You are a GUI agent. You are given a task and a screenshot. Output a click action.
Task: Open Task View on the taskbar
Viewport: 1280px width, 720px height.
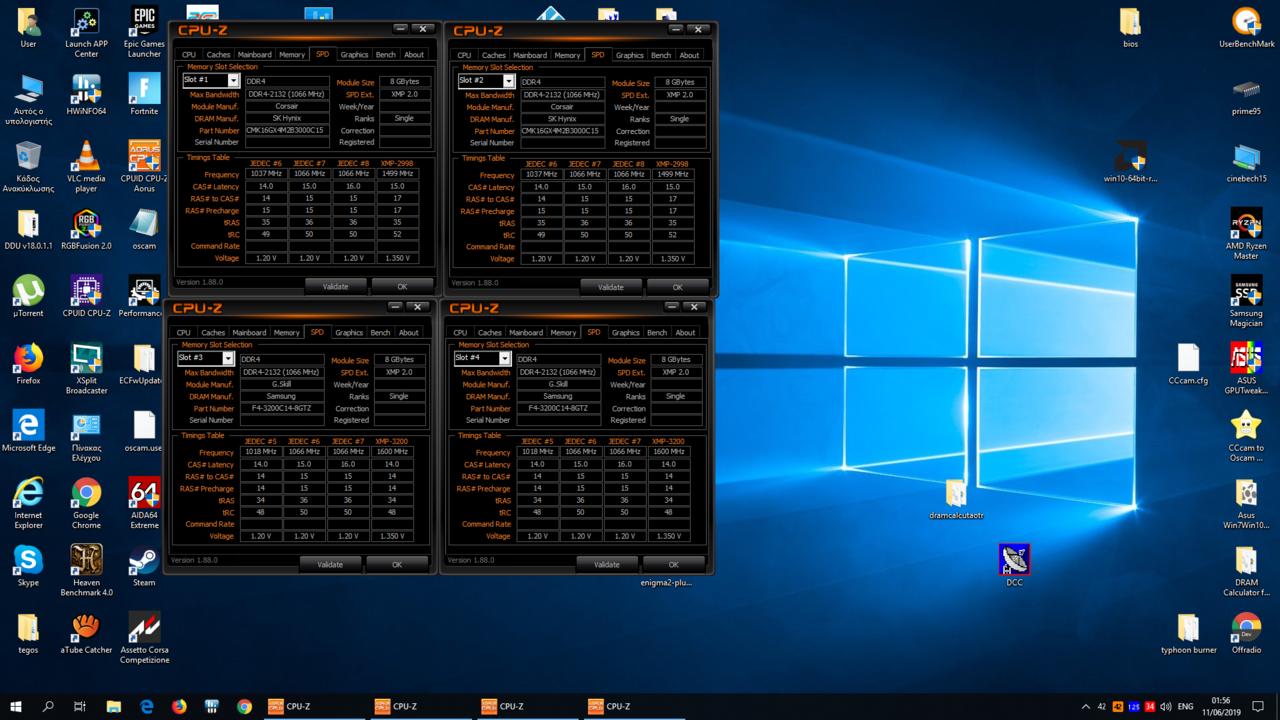(x=80, y=707)
